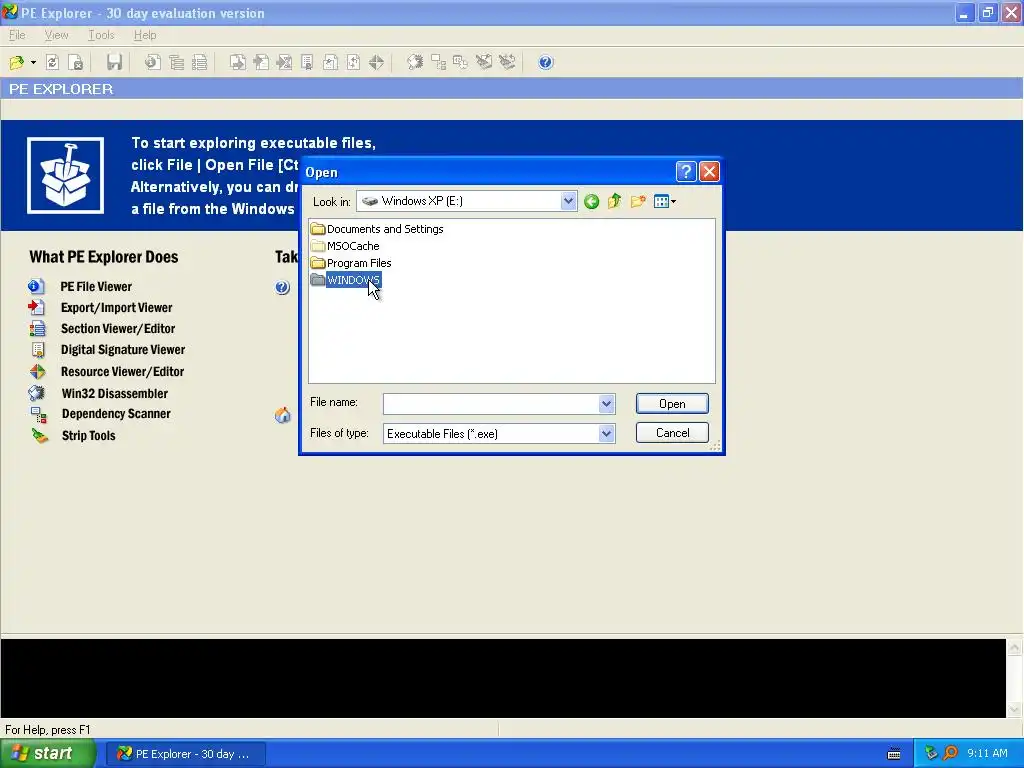Click the Disassembler gear toolbar icon
This screenshot has height=768, width=1024.
pos(415,63)
